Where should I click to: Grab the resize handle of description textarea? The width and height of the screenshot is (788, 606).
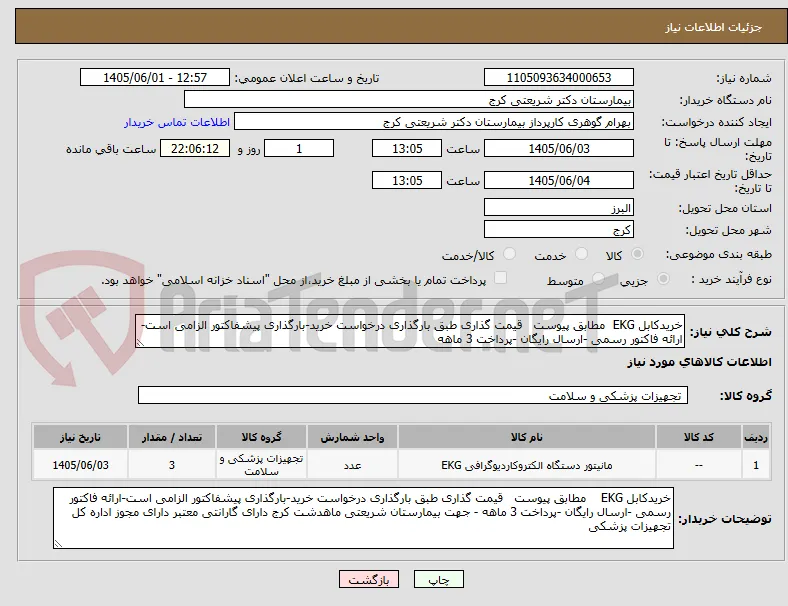pyautogui.click(x=140, y=343)
